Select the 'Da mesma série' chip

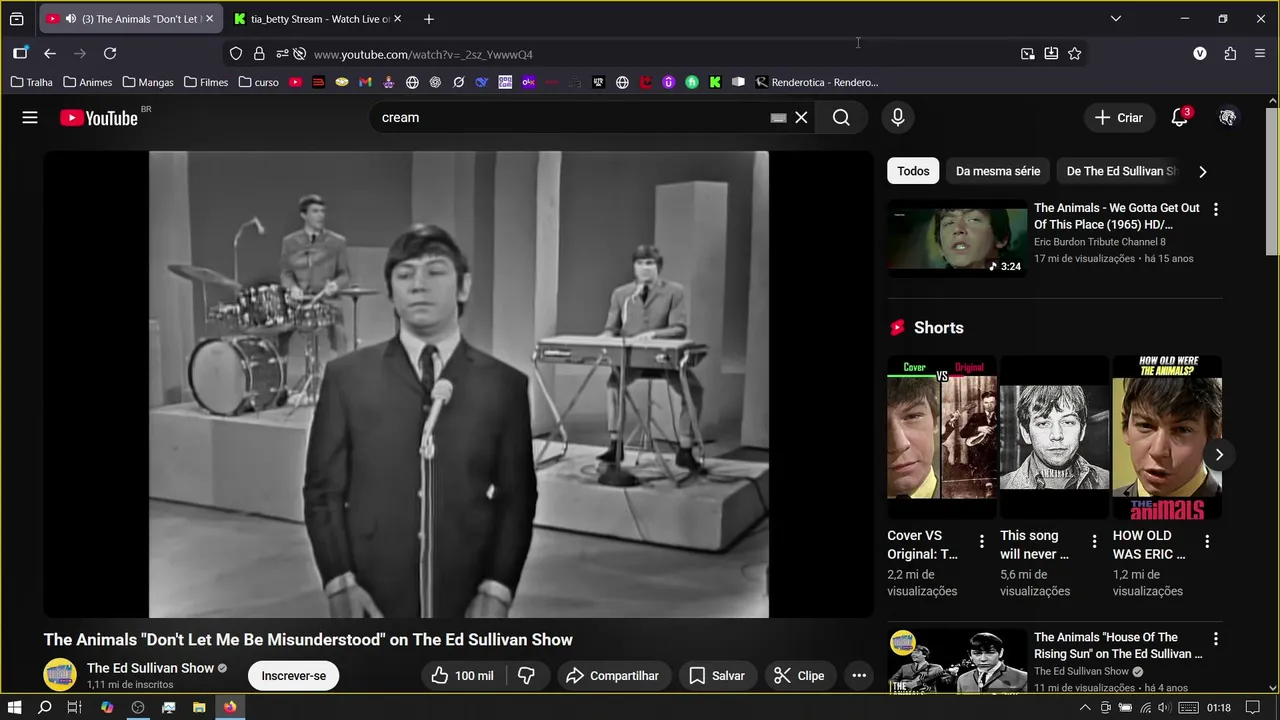pos(998,171)
